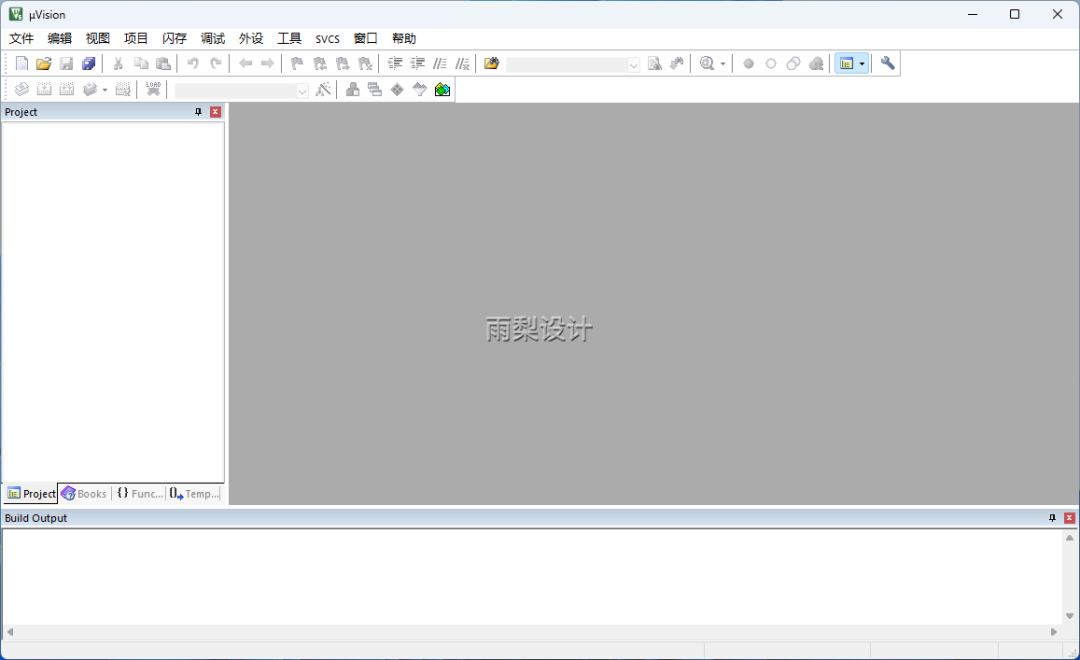Click the Paste icon in the toolbar
The image size is (1080, 660).
163,63
